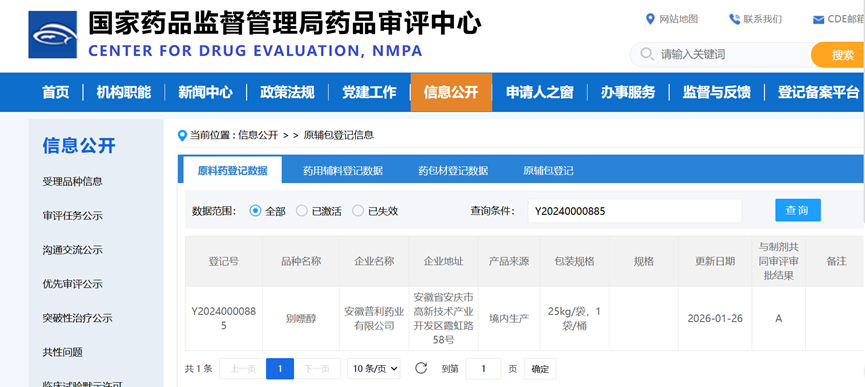Focus the 查询条件 input field
Image resolution: width=865 pixels, height=387 pixels.
[634, 211]
